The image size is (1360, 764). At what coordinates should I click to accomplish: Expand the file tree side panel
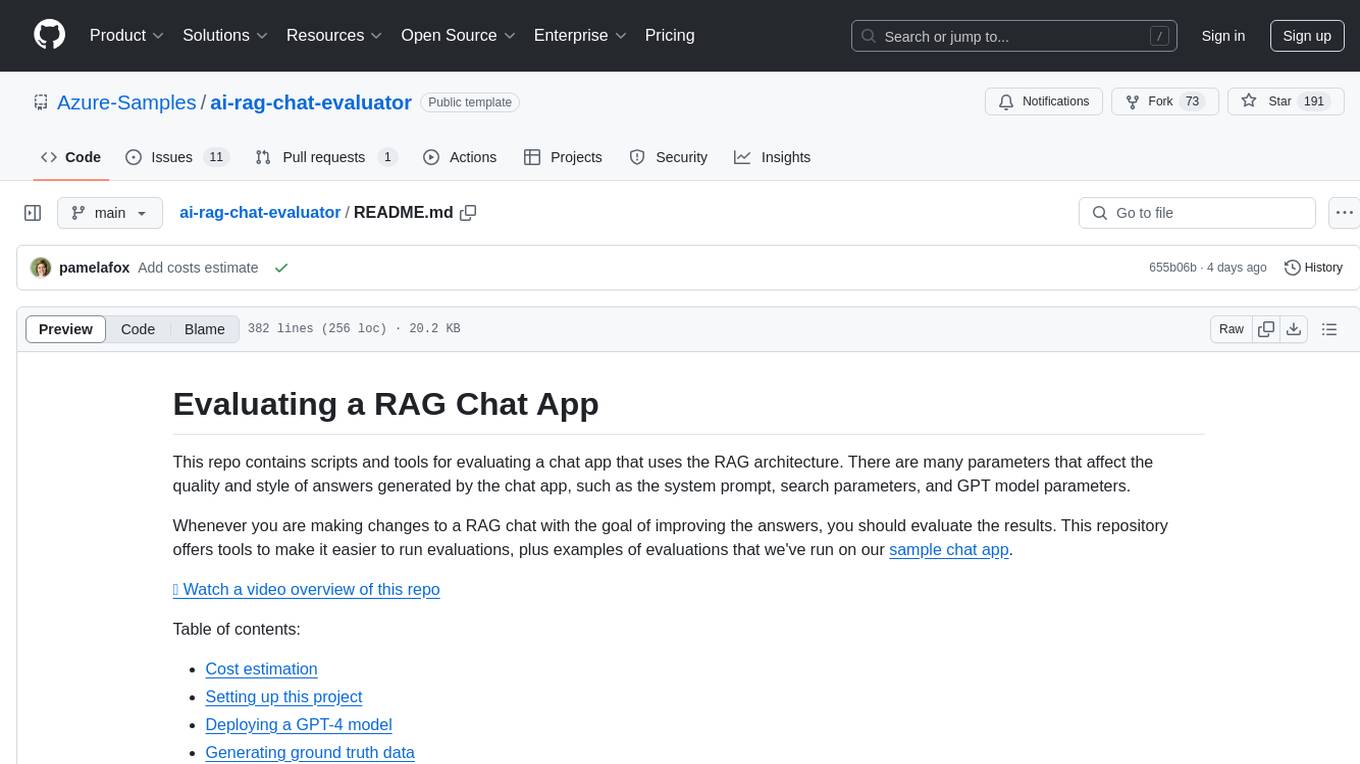(x=33, y=213)
